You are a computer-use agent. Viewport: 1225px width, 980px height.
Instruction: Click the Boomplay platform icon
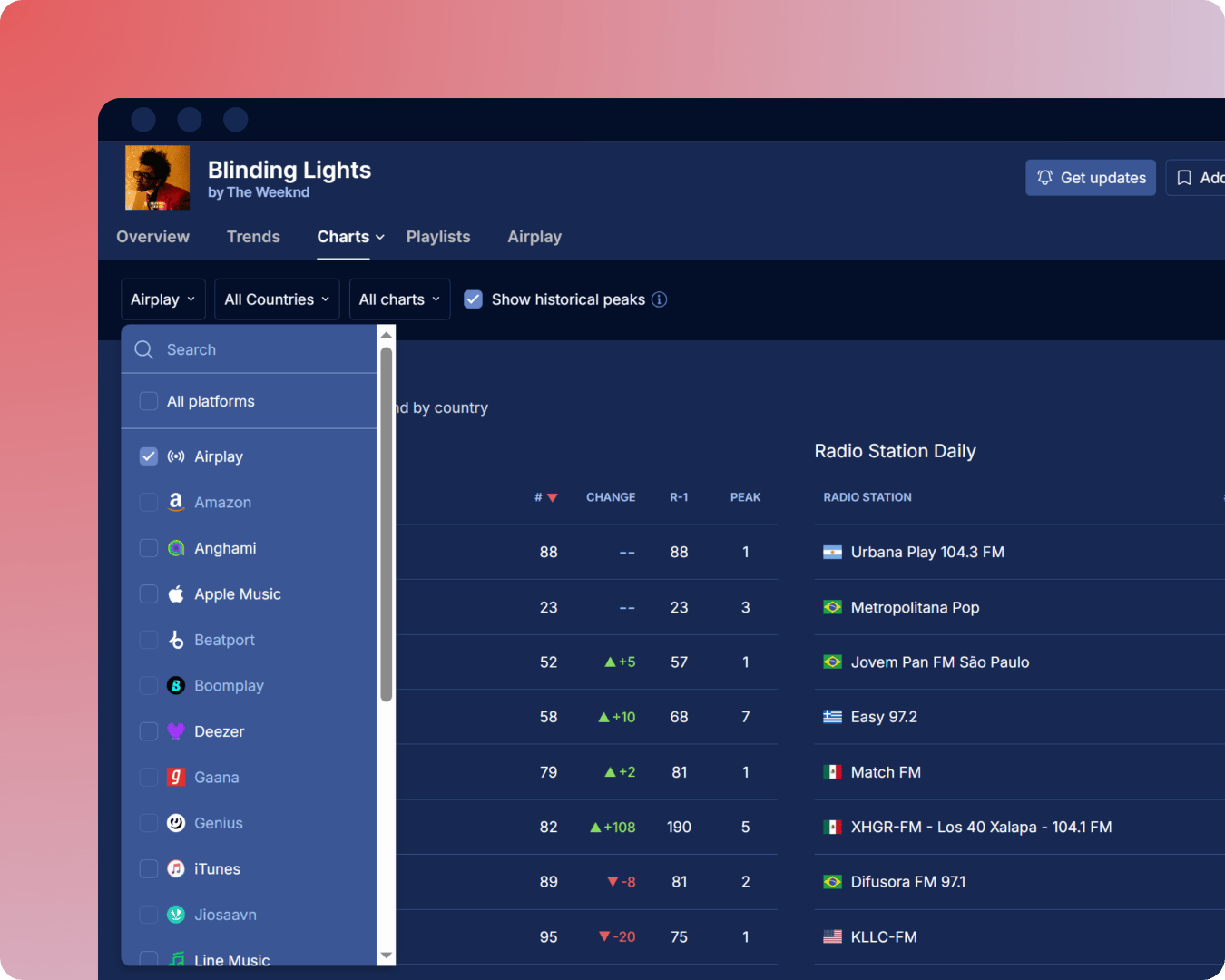tap(176, 686)
